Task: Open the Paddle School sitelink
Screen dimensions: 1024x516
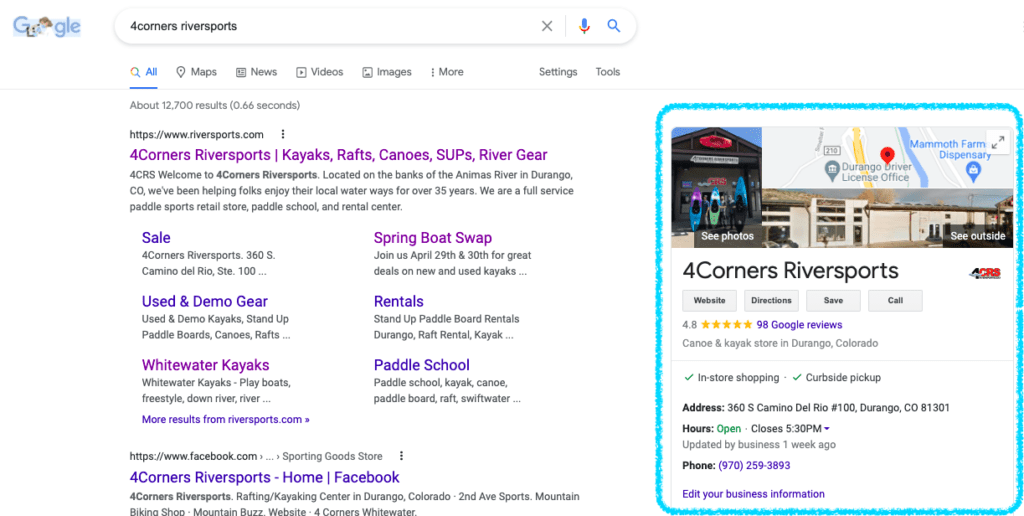Action: [422, 364]
